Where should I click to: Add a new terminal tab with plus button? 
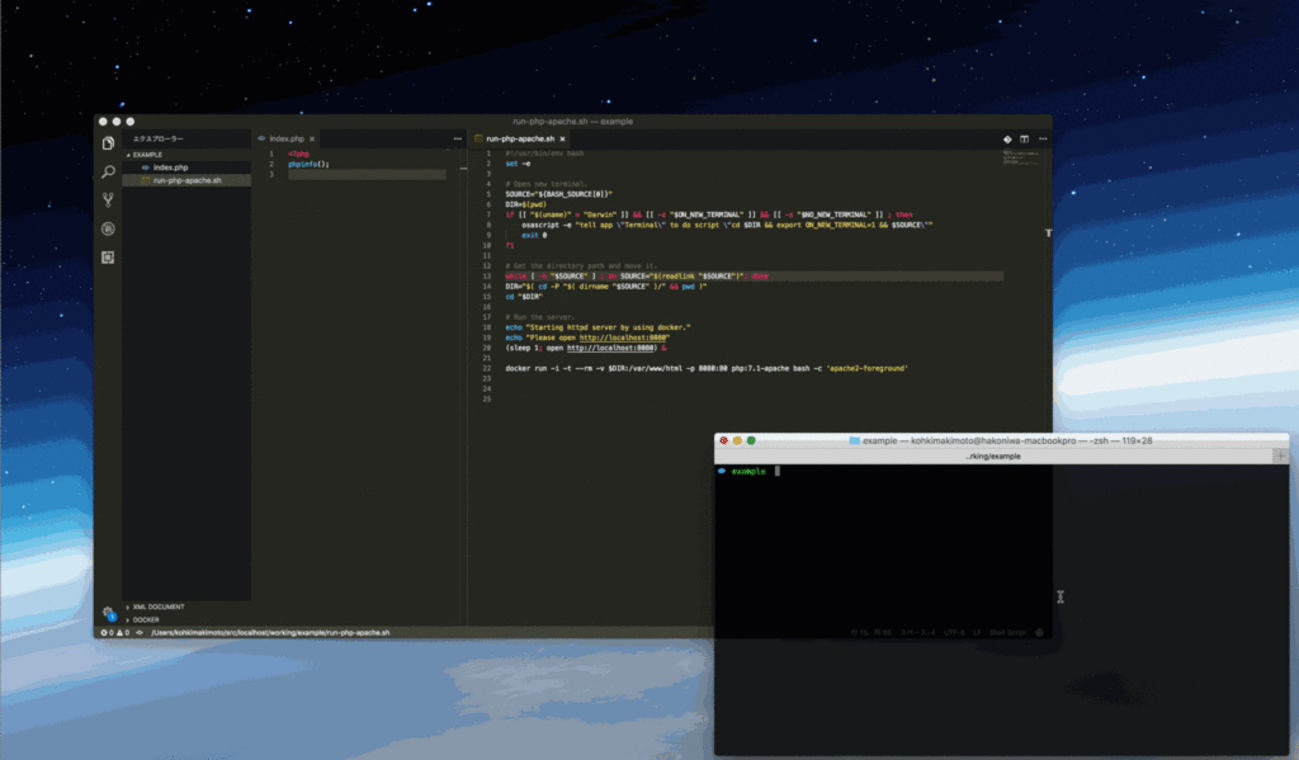click(x=1279, y=456)
